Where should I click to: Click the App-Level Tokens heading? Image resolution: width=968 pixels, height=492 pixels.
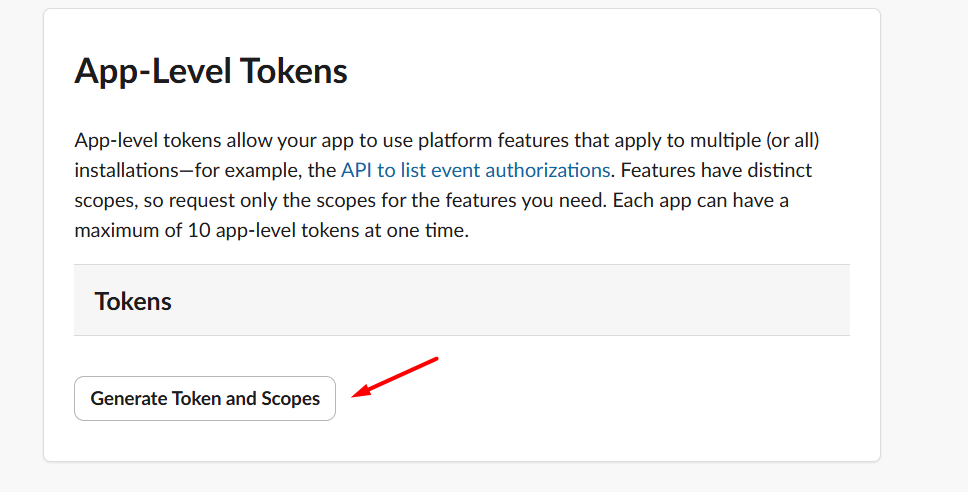[x=211, y=72]
